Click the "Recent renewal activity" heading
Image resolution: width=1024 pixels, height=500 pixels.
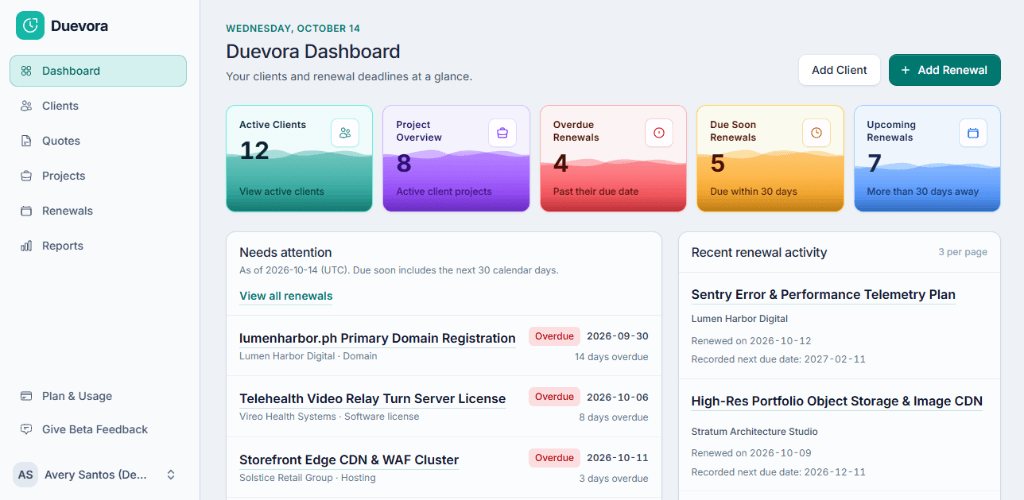click(760, 252)
